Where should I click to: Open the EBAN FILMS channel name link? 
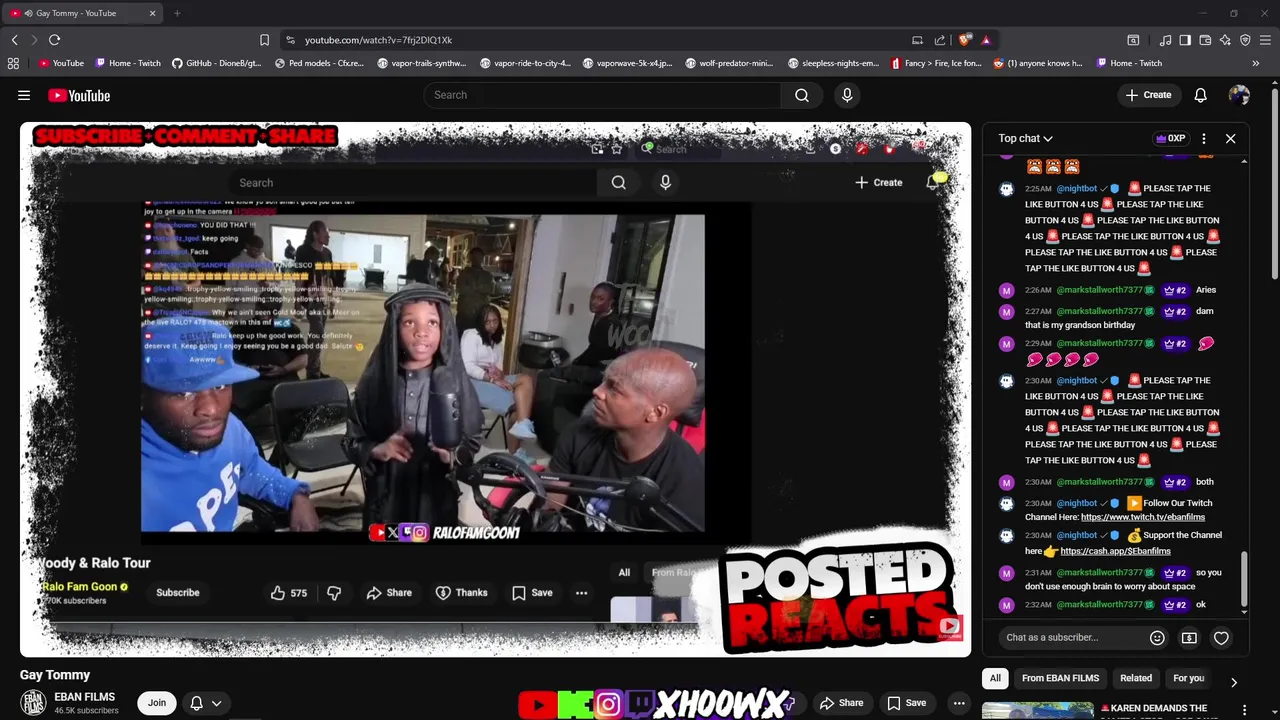(x=84, y=697)
